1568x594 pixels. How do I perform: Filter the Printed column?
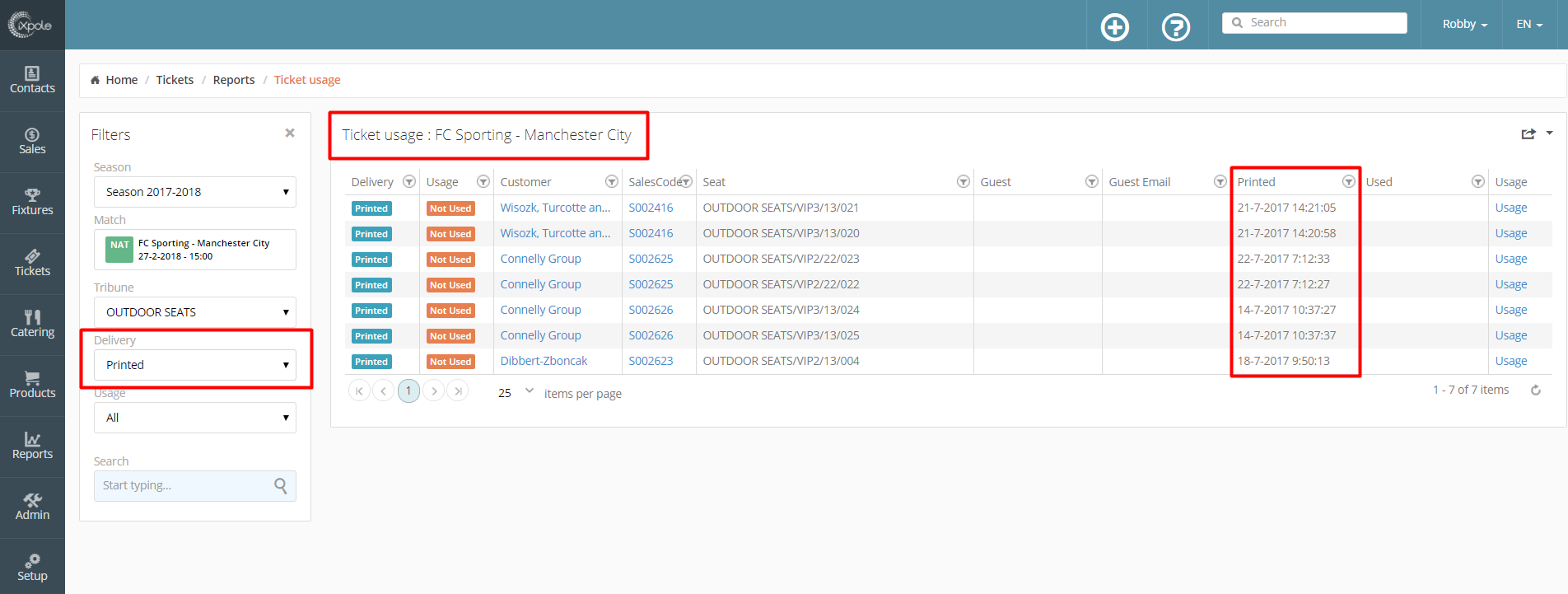[1349, 181]
